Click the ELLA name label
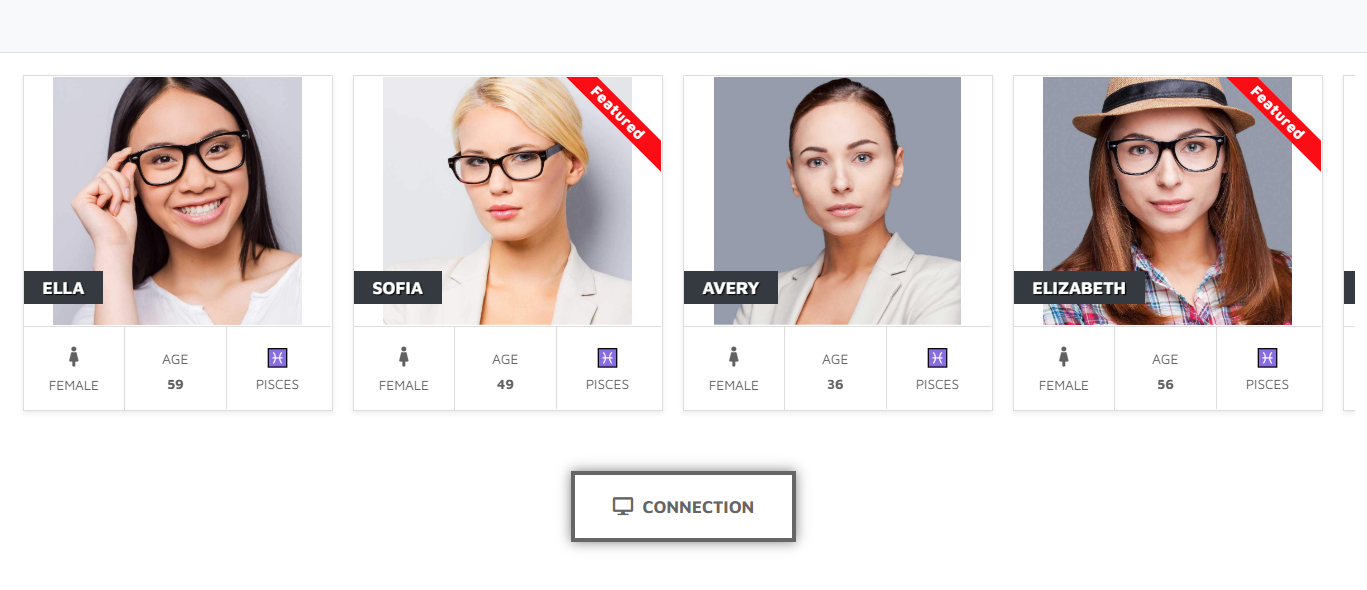 point(63,288)
